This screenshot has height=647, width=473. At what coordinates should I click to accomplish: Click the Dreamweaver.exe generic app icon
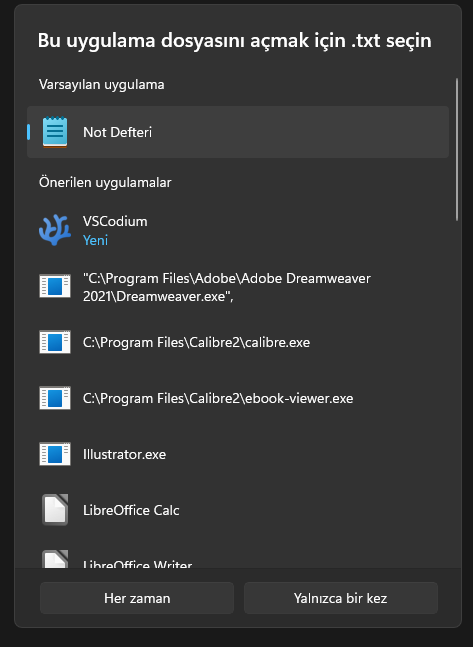click(55, 286)
